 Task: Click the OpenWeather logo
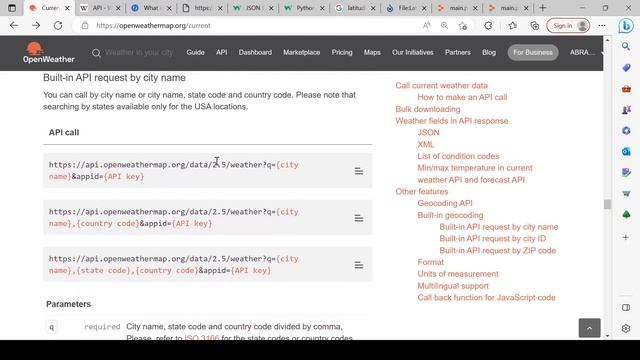(x=49, y=53)
